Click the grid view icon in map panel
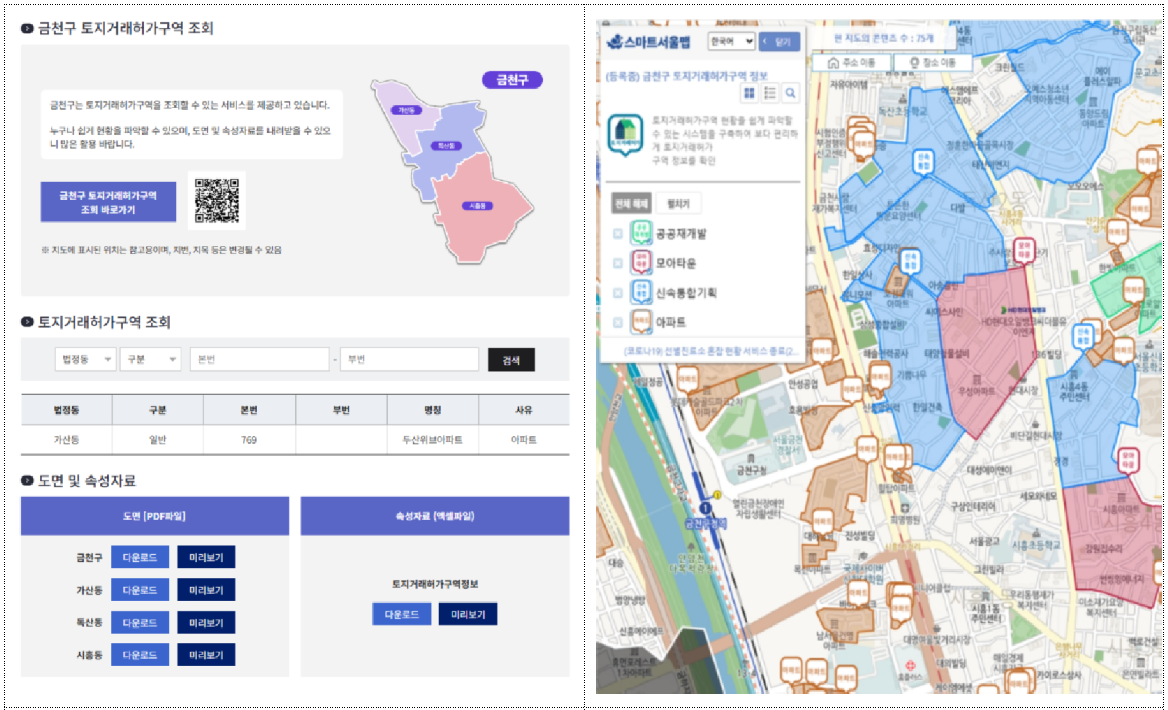This screenshot has width=1168, height=710. (749, 93)
